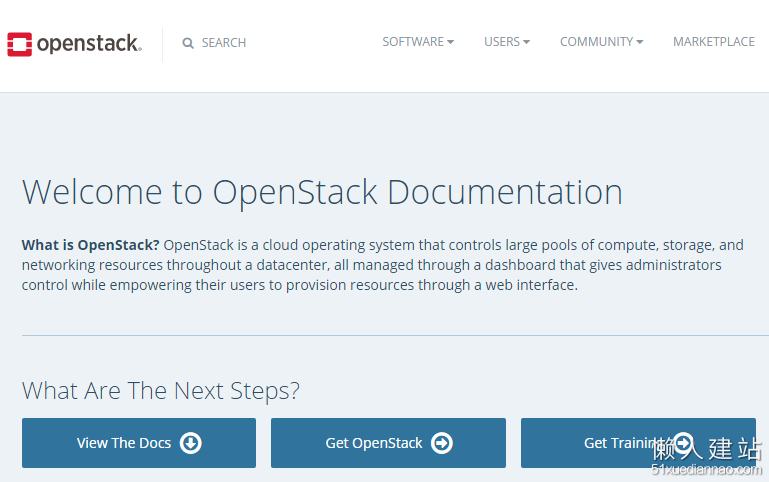Open the SOFTWARE dropdown menu

(x=418, y=42)
